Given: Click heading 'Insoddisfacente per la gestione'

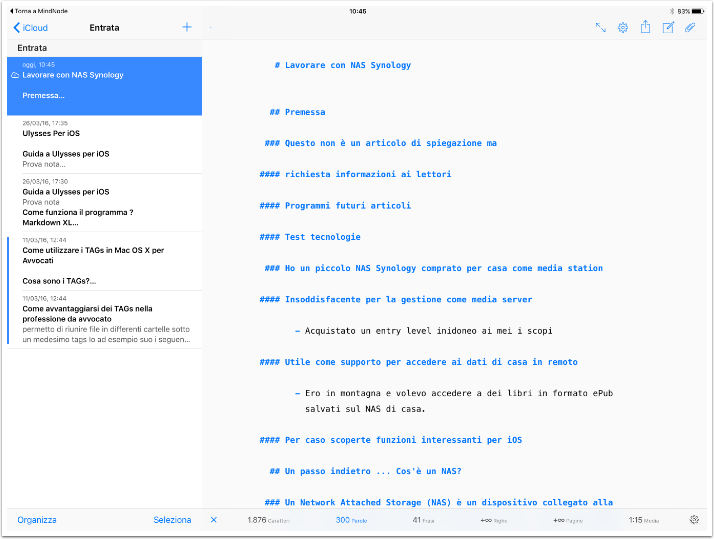Looking at the screenshot, I should tap(396, 299).
